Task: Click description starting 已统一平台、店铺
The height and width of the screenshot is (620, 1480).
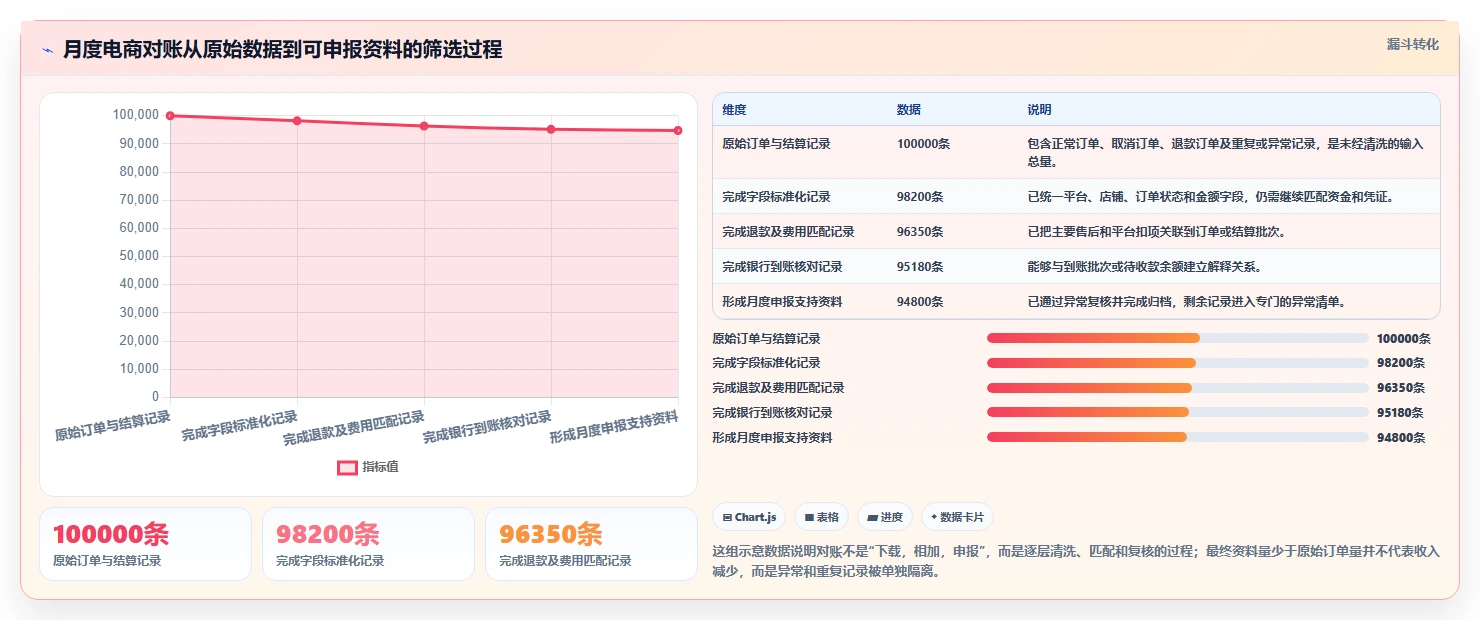Action: coord(1211,197)
